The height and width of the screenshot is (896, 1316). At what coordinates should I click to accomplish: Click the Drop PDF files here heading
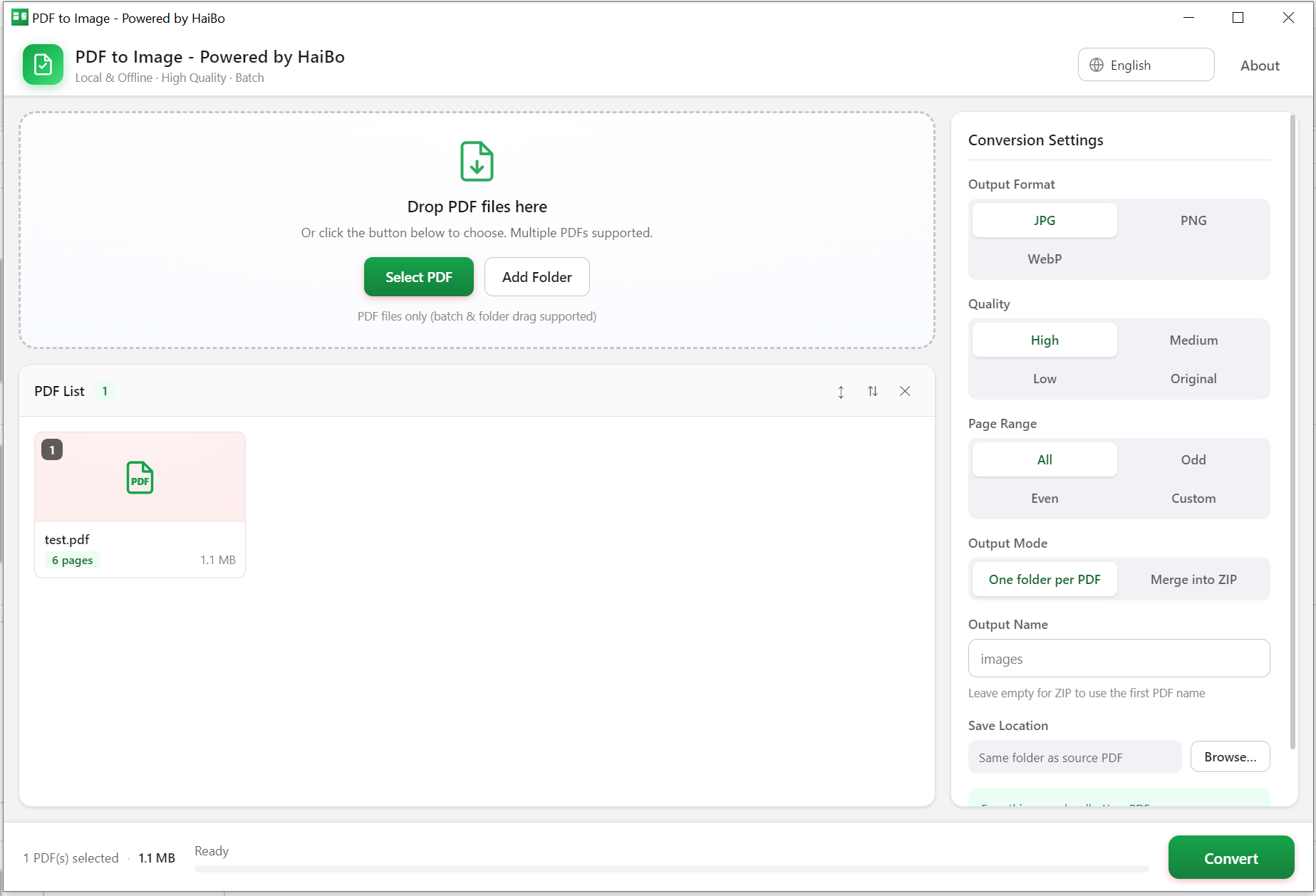point(477,207)
